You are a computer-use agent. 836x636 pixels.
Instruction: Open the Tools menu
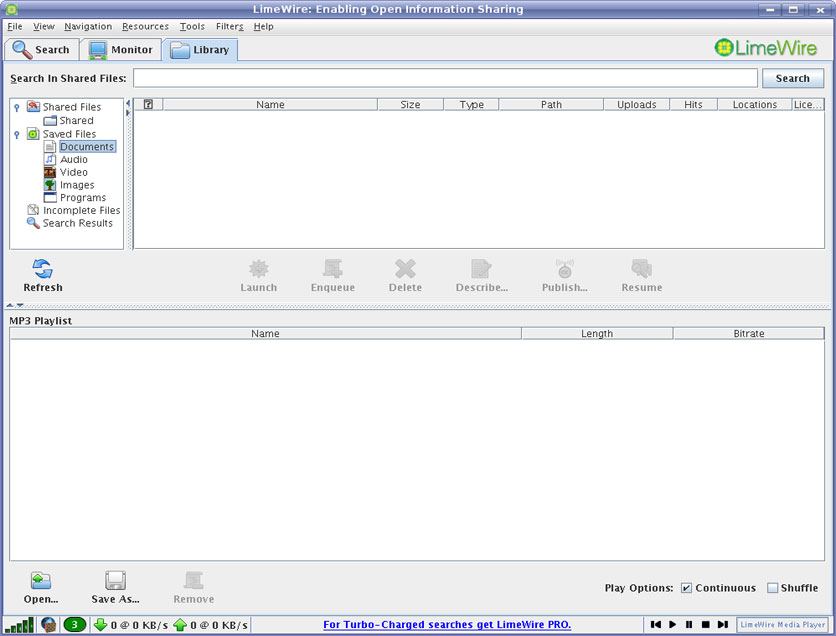192,26
